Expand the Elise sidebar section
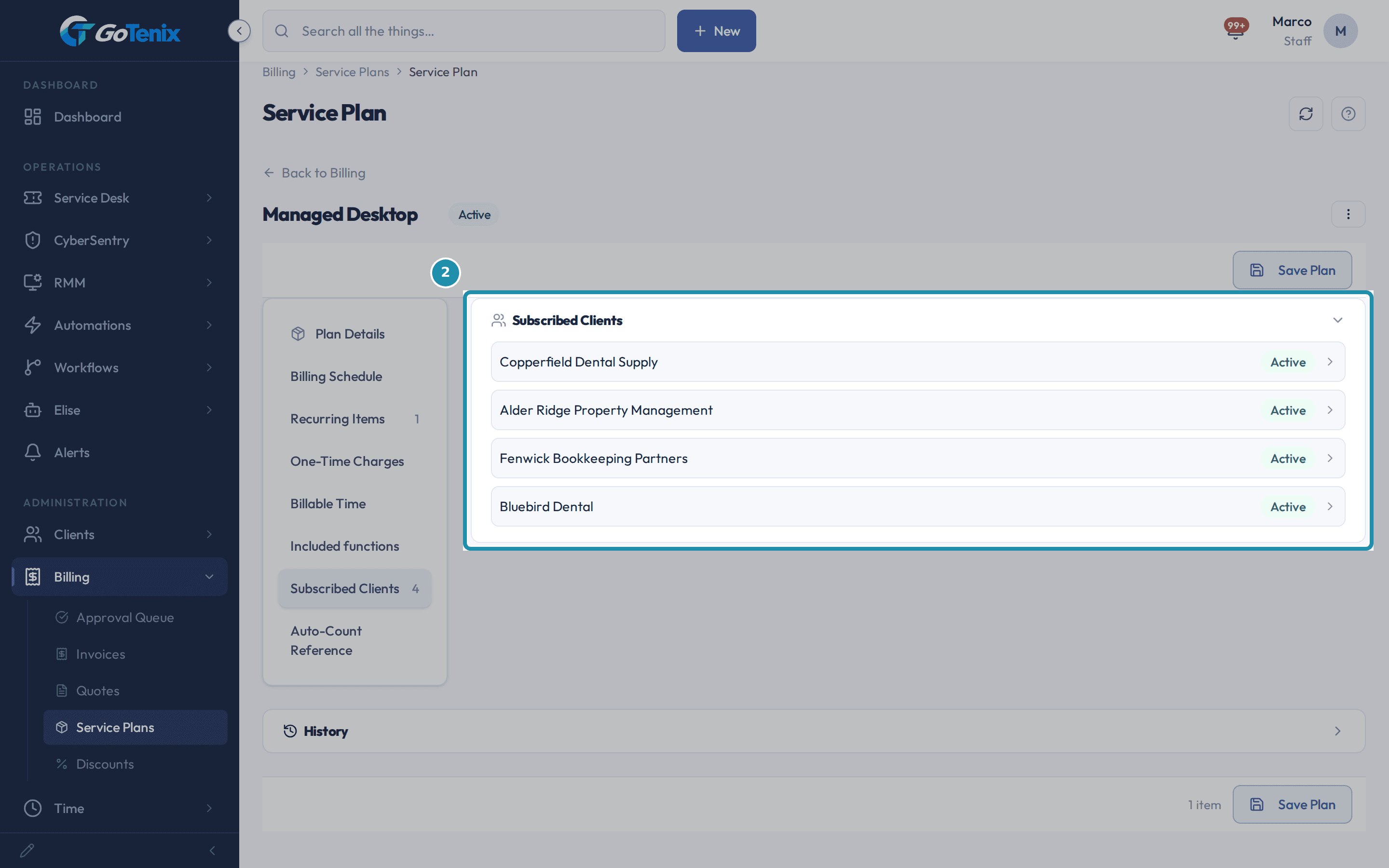1389x868 pixels. [x=120, y=410]
